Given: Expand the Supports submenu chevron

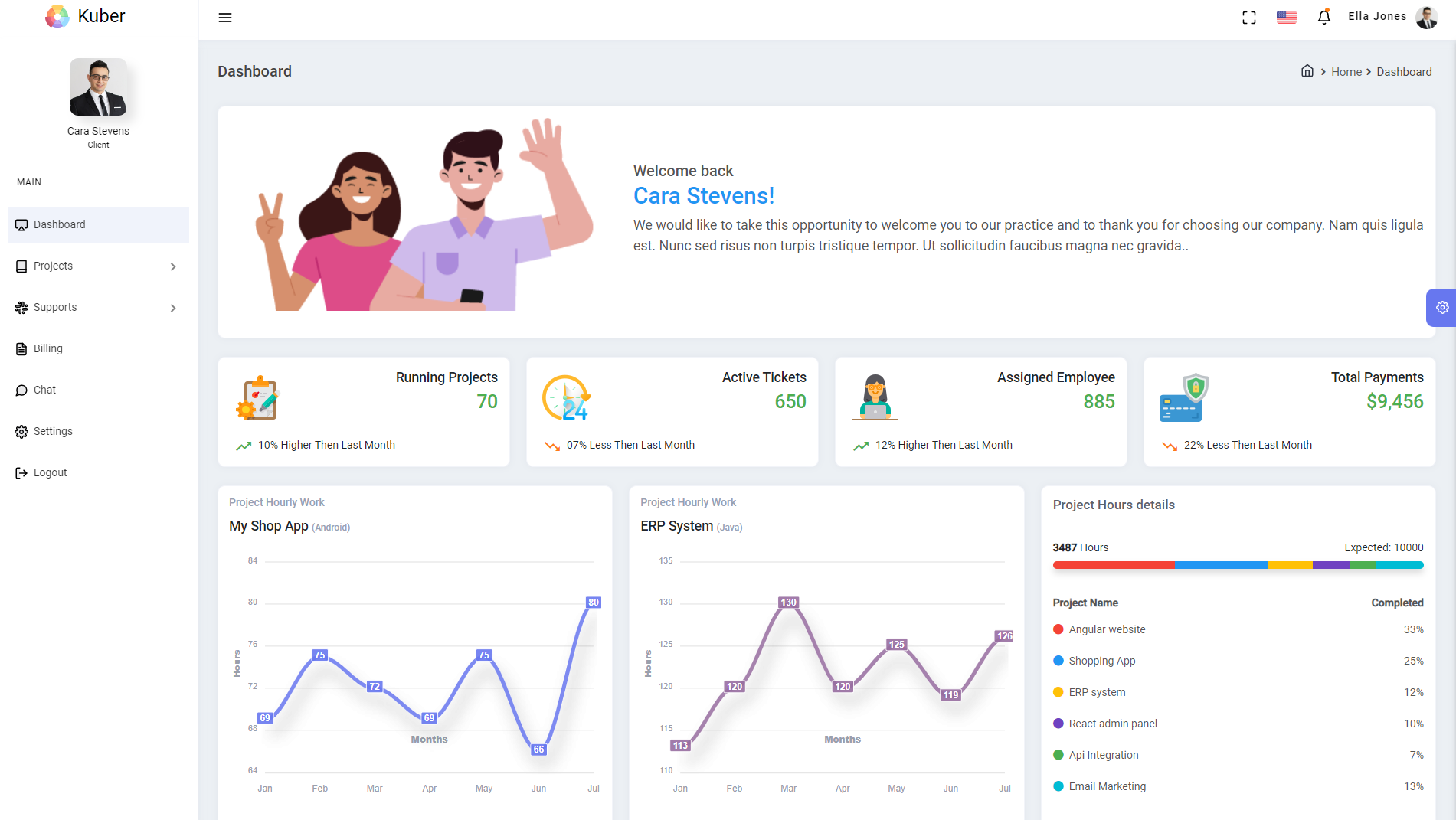Looking at the screenshot, I should [x=173, y=308].
